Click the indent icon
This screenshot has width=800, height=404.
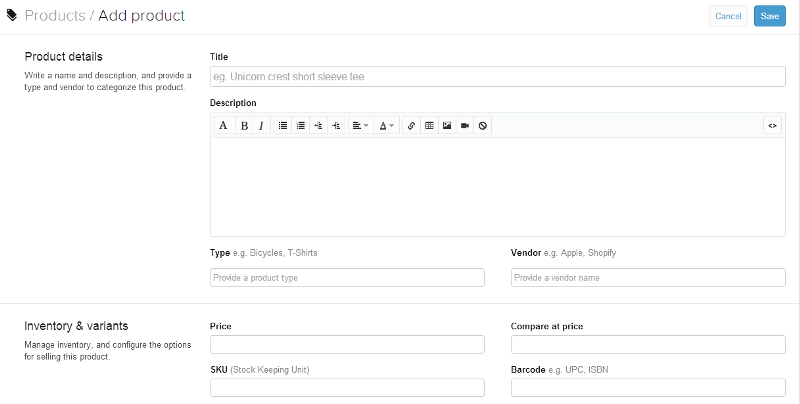point(336,126)
